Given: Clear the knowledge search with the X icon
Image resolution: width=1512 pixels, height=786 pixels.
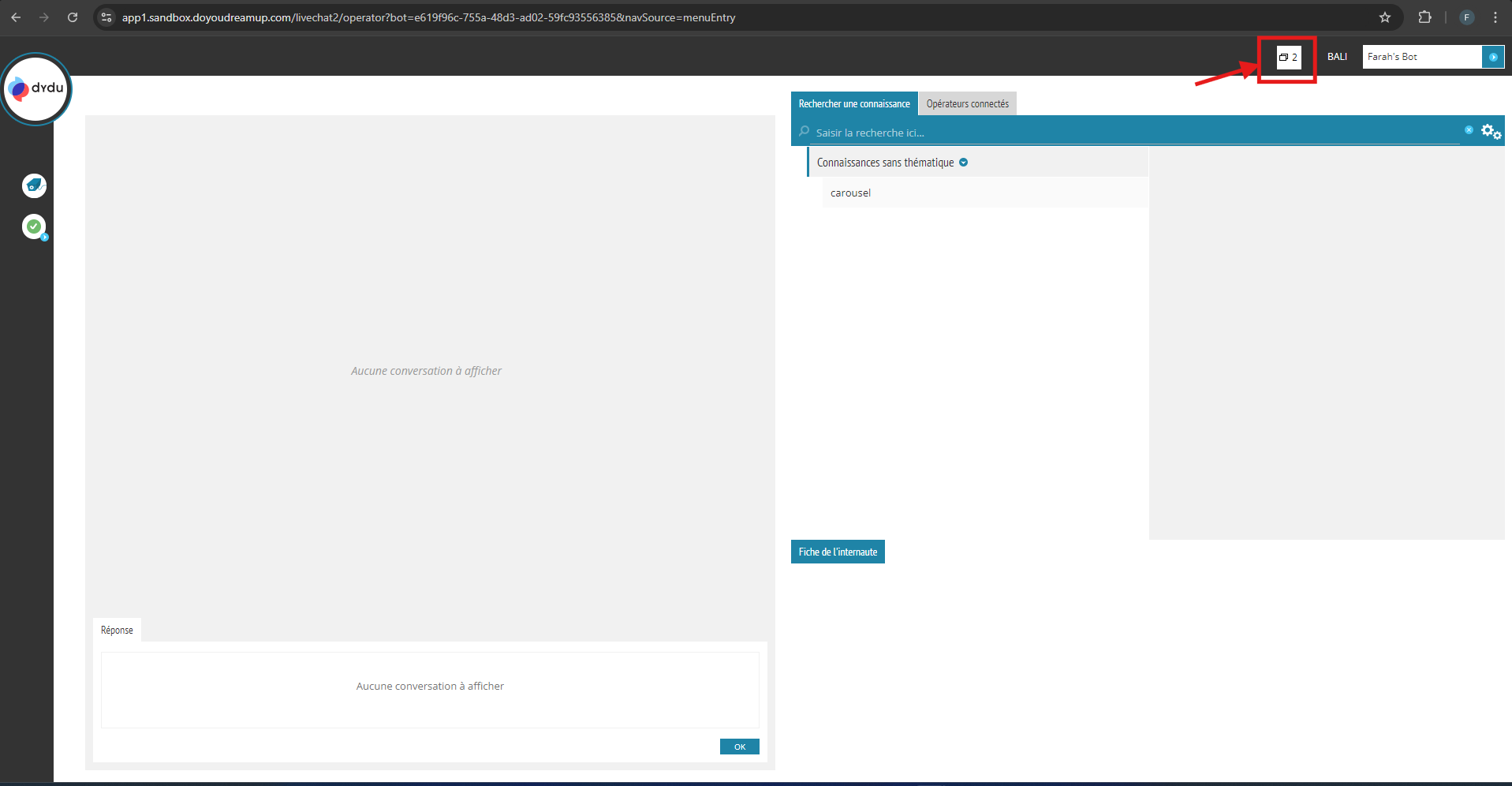Looking at the screenshot, I should coord(1469,130).
